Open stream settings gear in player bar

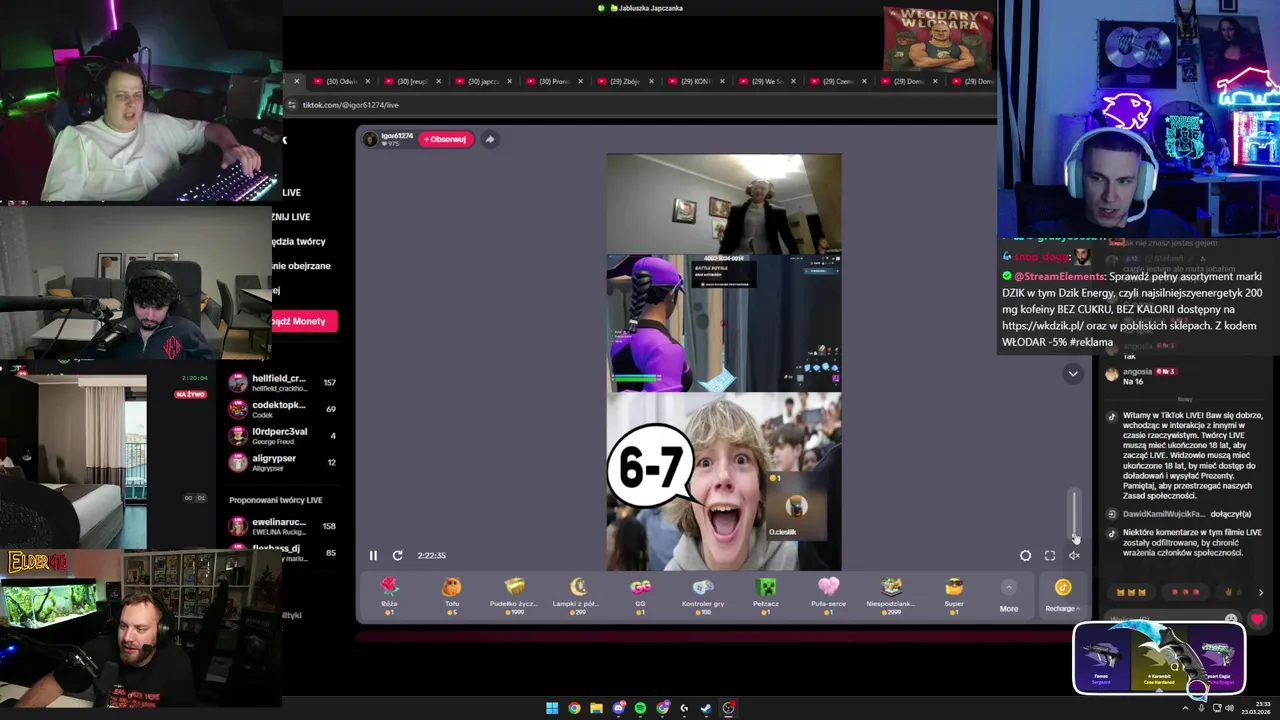[1025, 555]
